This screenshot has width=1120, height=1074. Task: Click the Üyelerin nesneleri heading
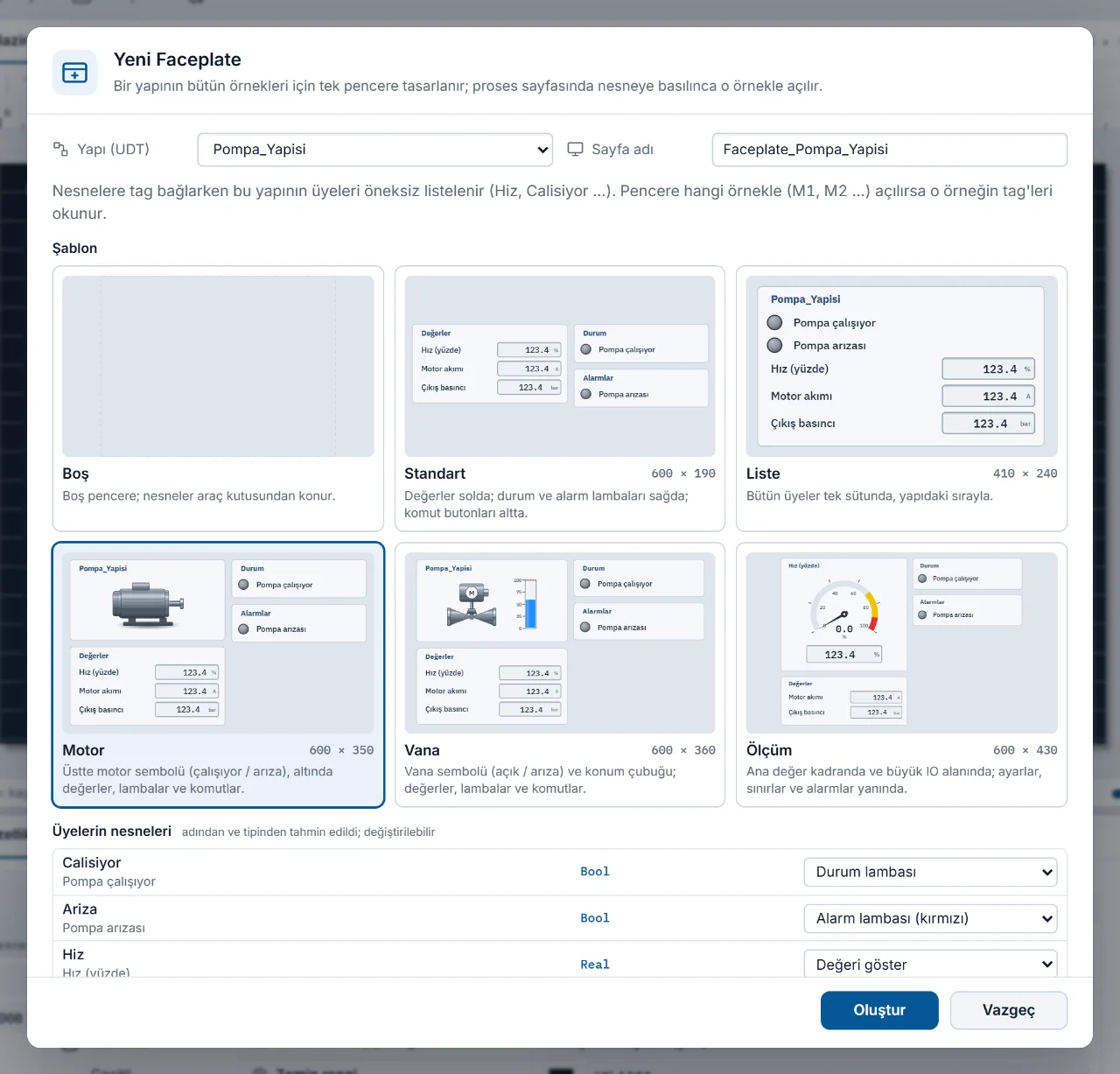pyautogui.click(x=112, y=832)
